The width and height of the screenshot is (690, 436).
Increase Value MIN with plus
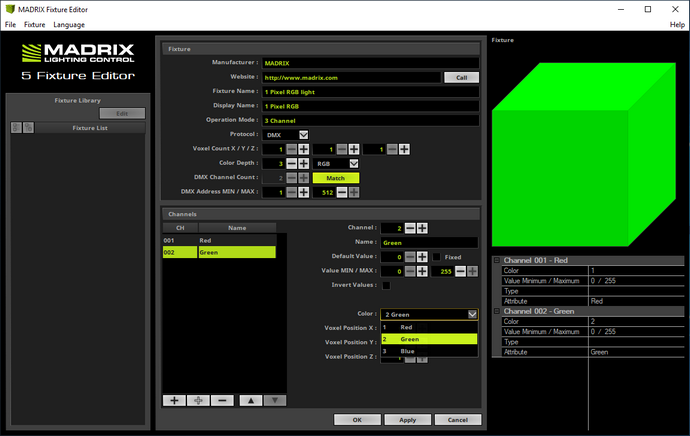[x=422, y=271]
